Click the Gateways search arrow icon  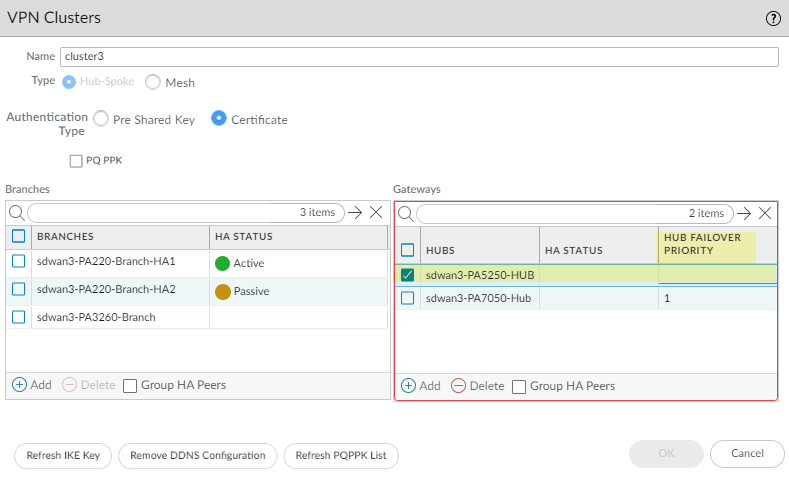[x=743, y=214]
